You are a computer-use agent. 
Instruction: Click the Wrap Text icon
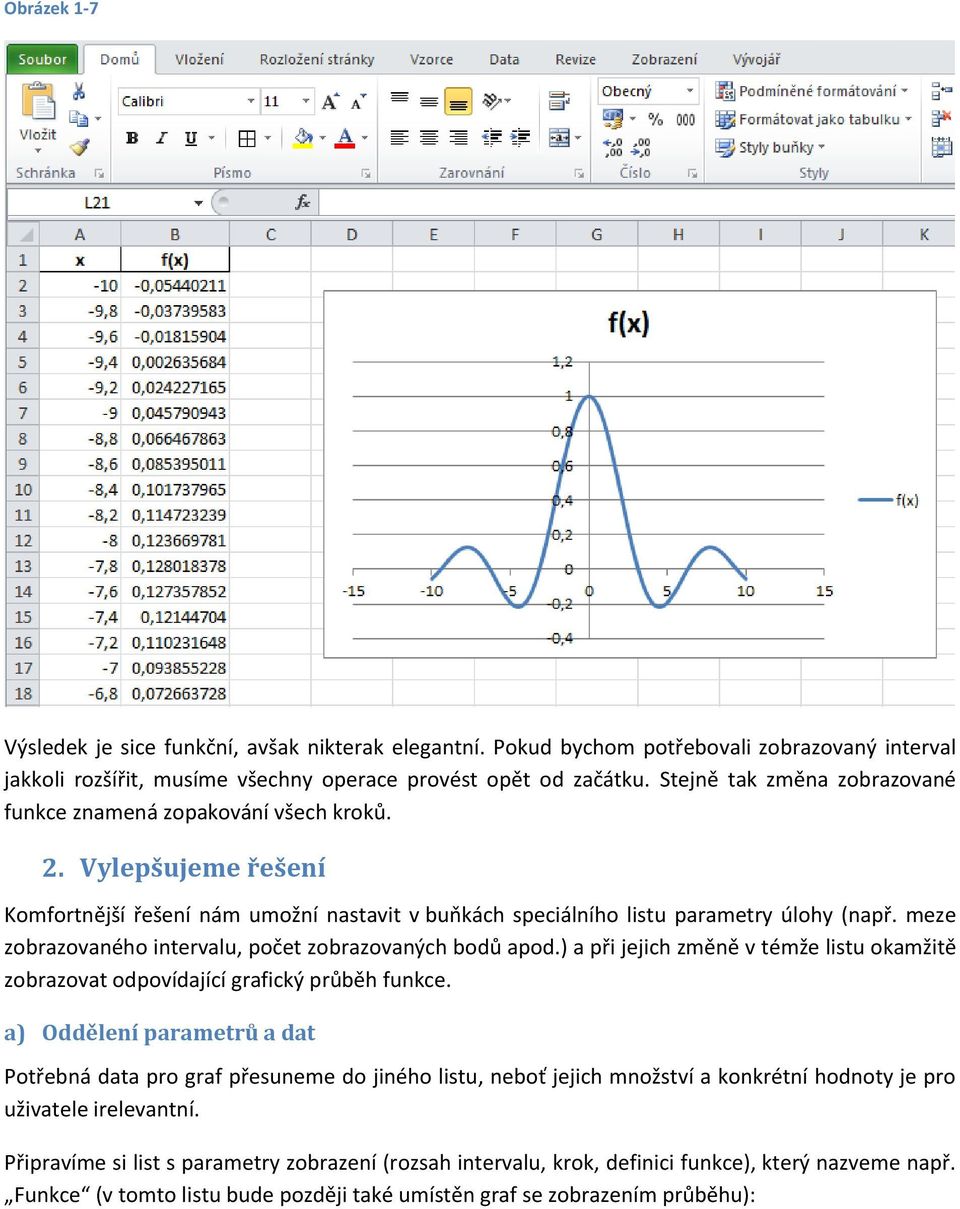tap(559, 100)
